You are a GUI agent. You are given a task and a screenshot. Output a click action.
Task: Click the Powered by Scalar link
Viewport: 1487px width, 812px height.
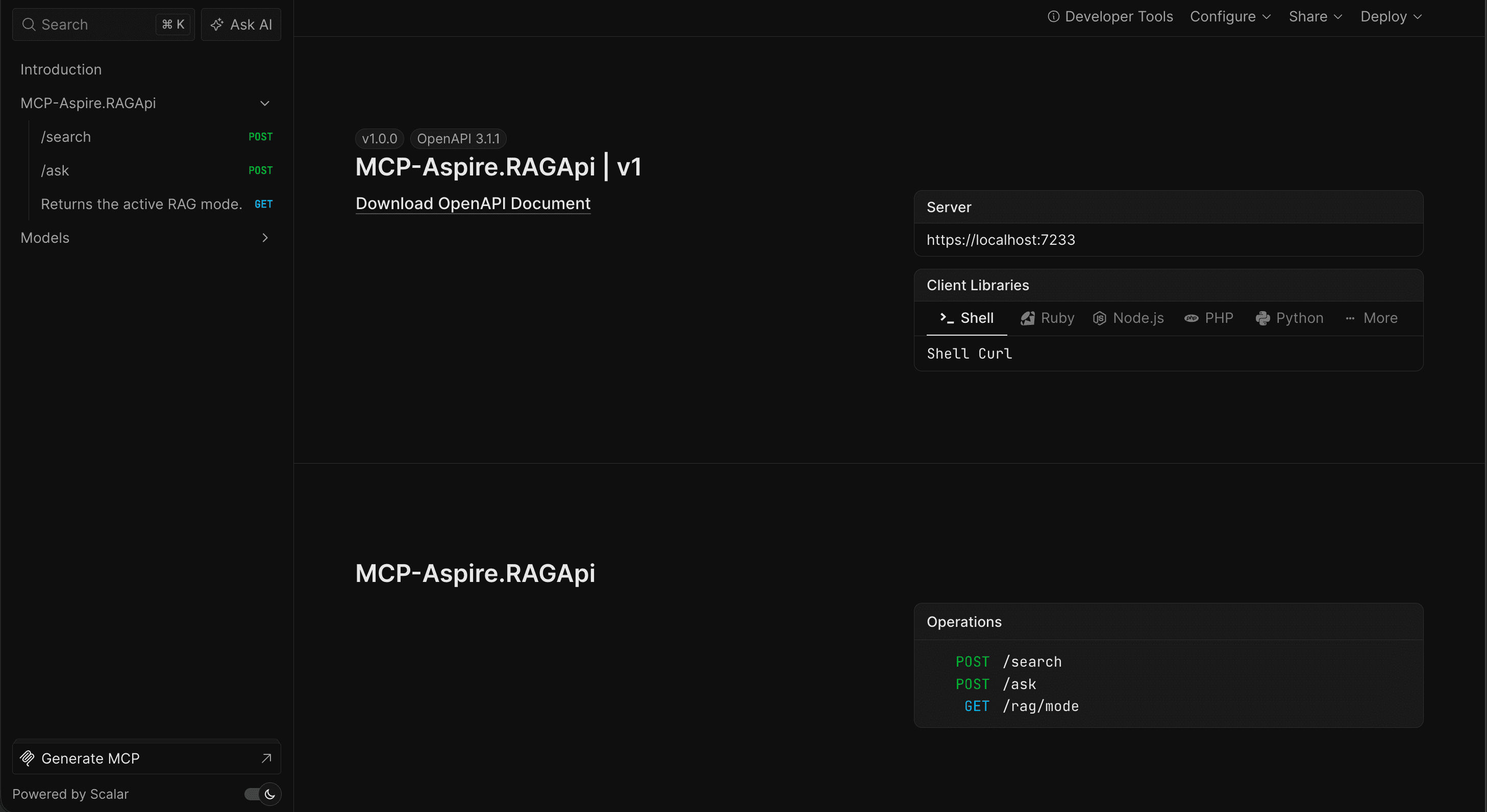[x=70, y=794]
